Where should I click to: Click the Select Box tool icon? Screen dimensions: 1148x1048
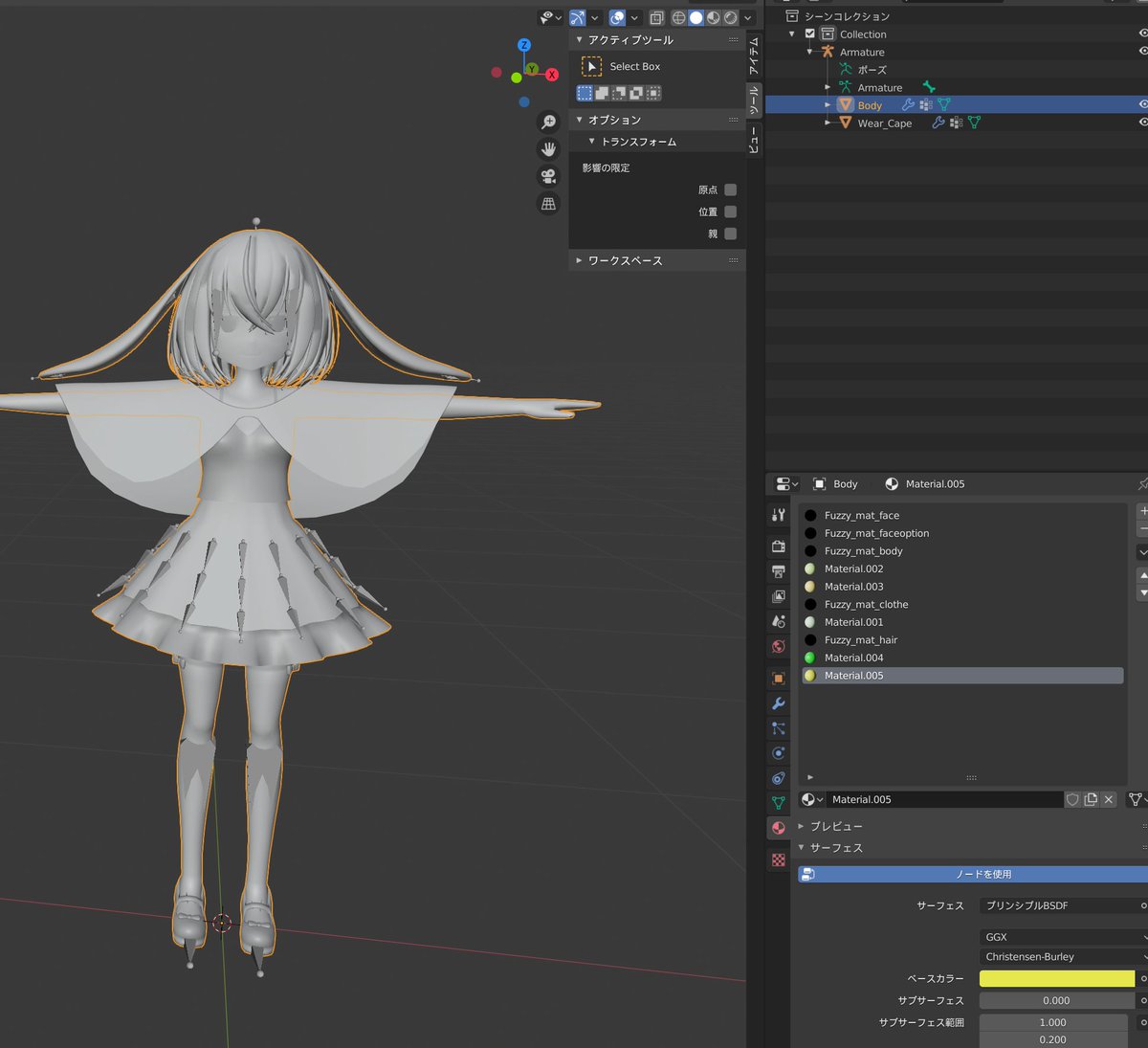click(592, 66)
